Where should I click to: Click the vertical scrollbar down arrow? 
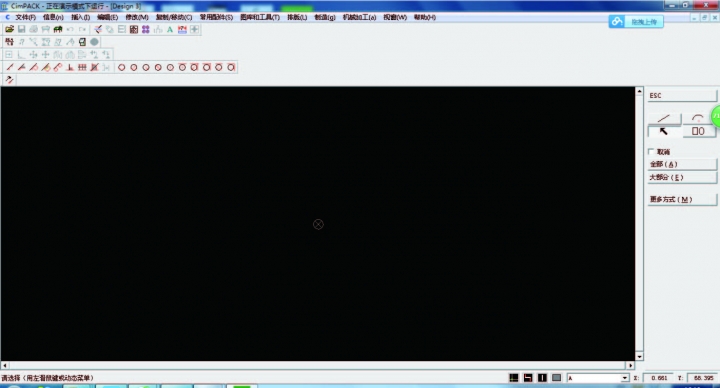639,356
